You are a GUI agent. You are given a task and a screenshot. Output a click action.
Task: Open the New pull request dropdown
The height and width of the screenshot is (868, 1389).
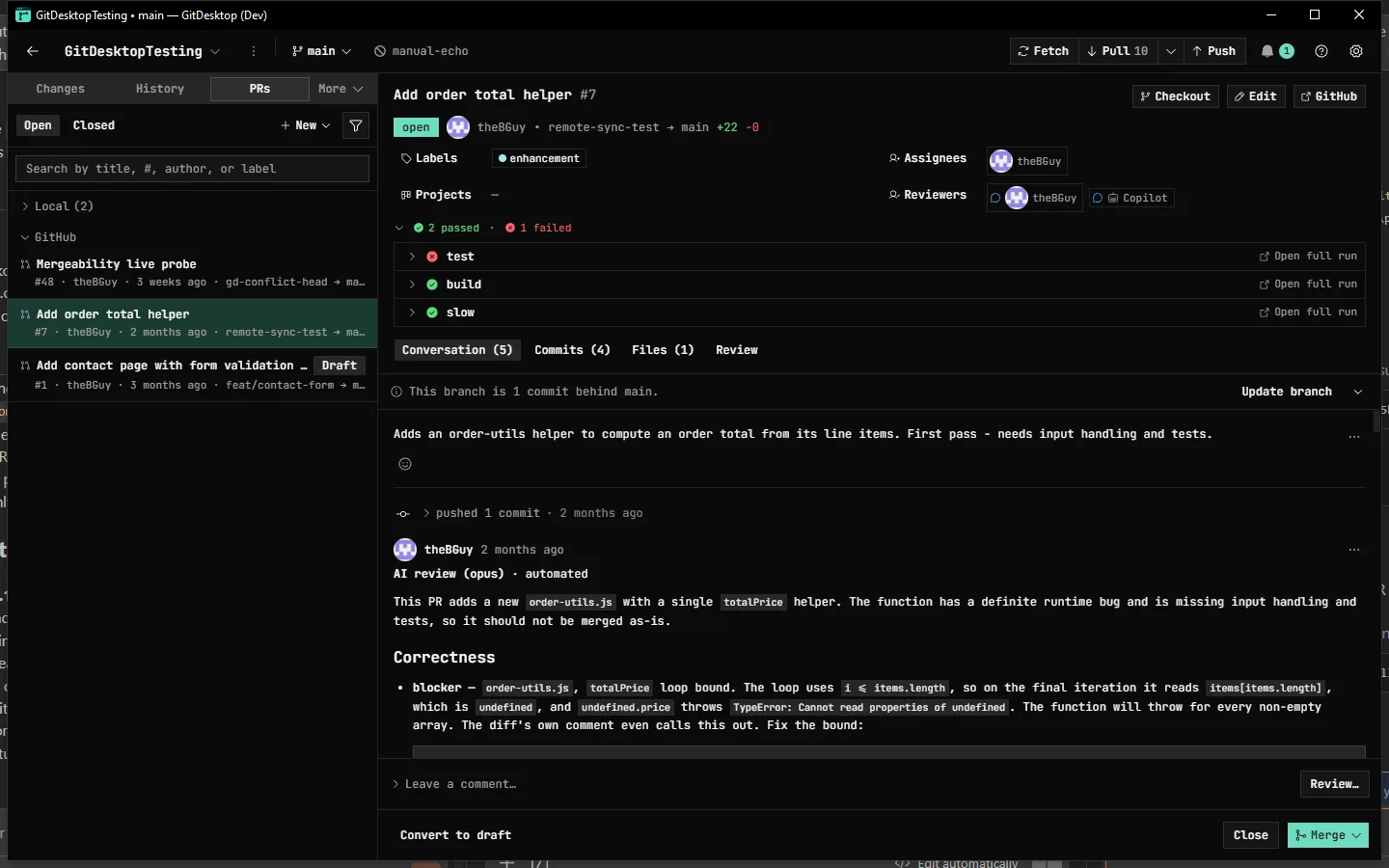pos(306,125)
